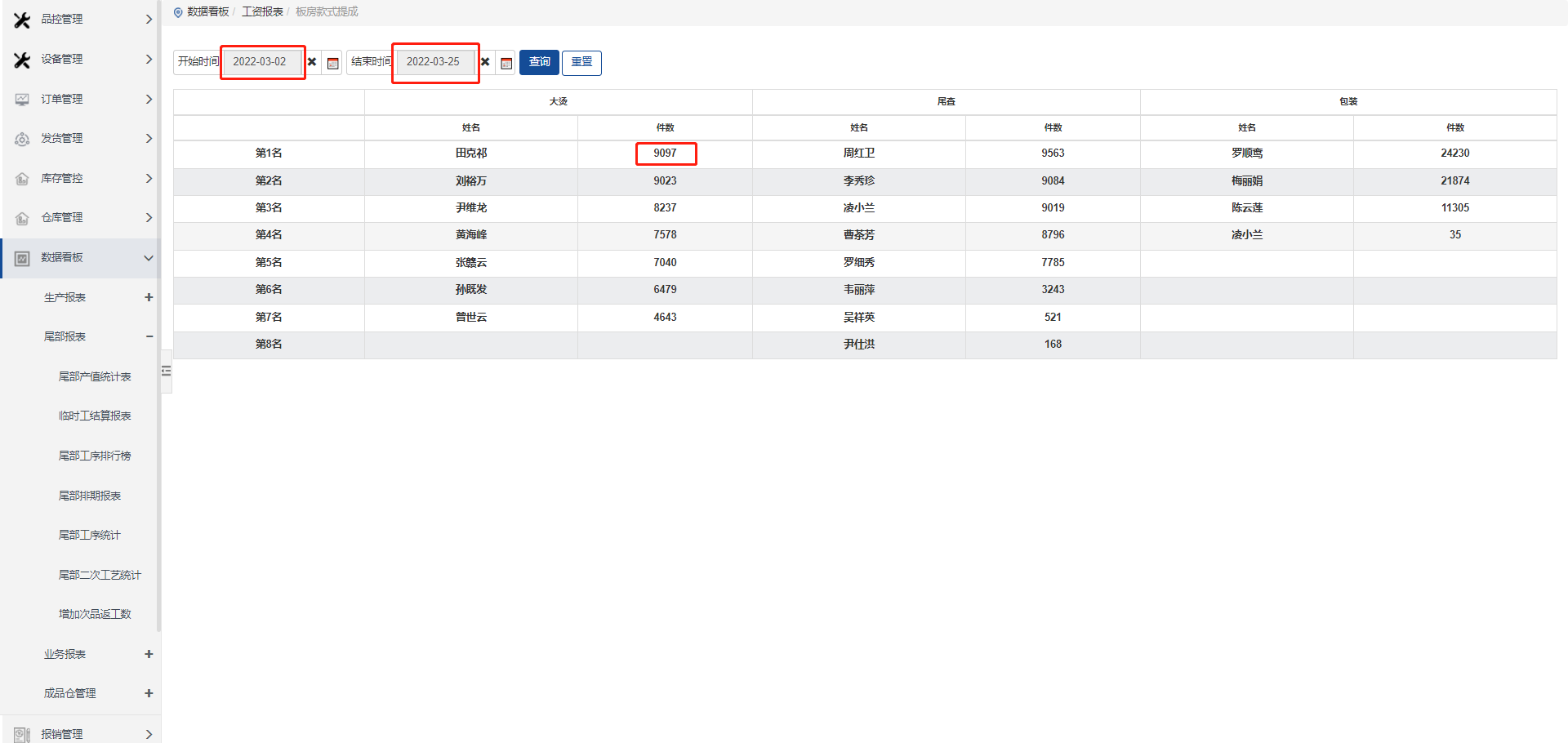
Task: Click the 数据看板 chart icon
Action: (x=22, y=258)
